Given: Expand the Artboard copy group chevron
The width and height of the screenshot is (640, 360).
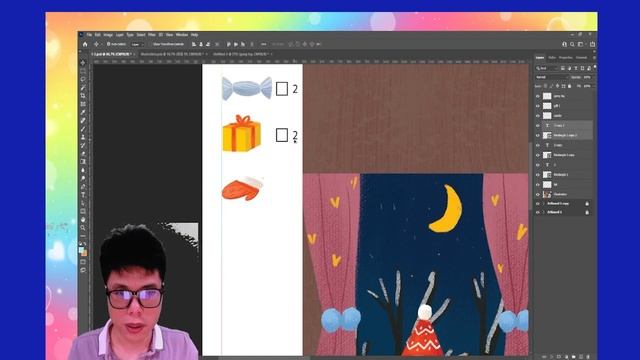Looking at the screenshot, I should click(x=543, y=204).
